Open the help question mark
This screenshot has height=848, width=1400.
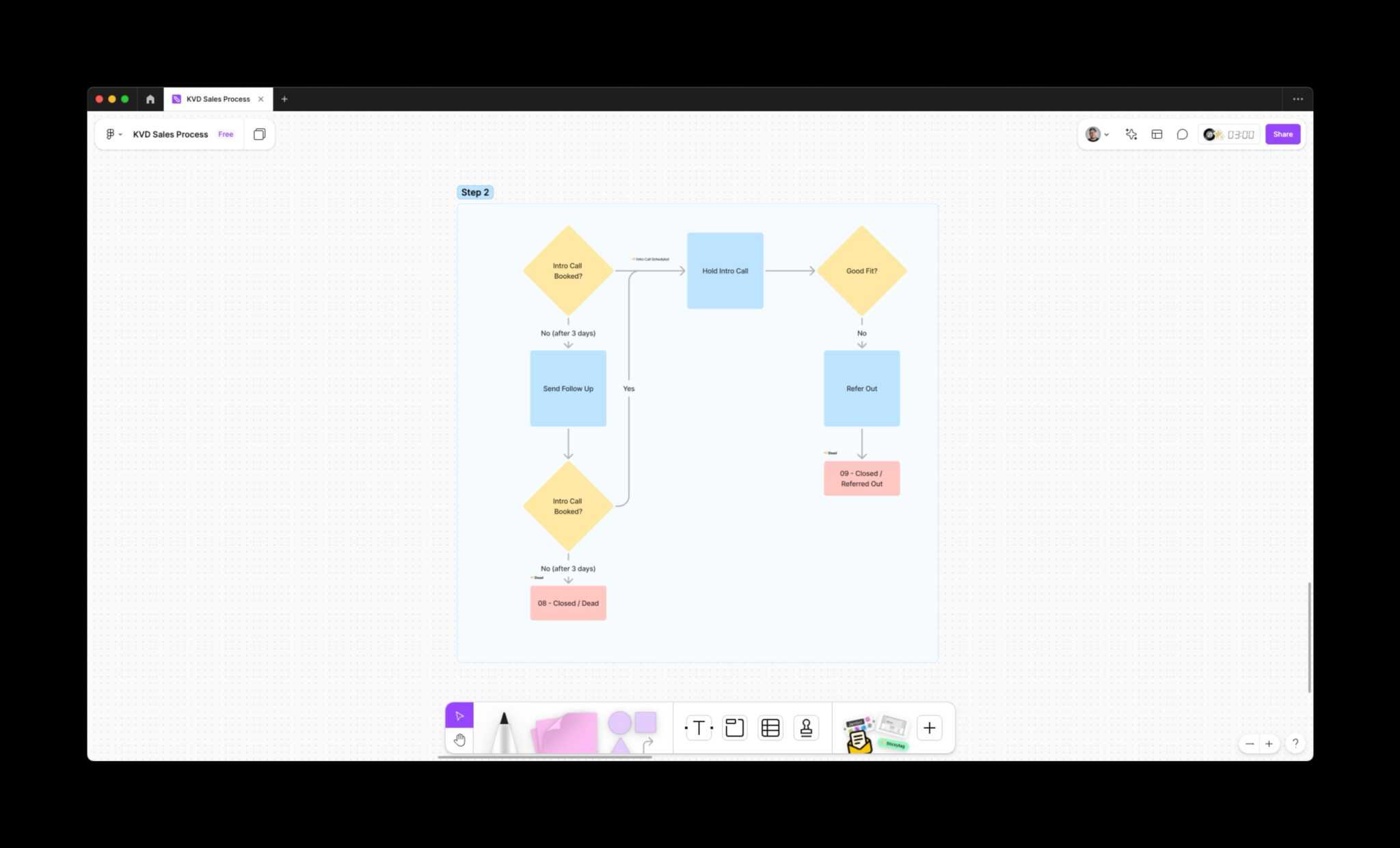click(x=1295, y=743)
